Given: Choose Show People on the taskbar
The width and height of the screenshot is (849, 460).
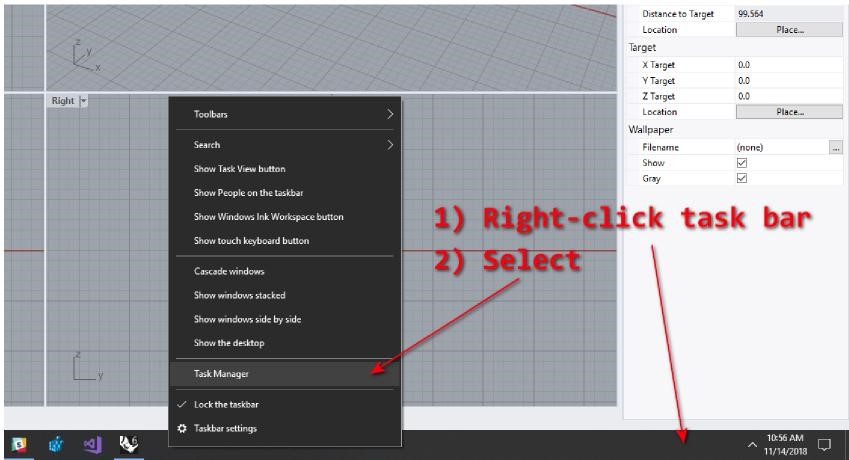Looking at the screenshot, I should coord(285,193).
